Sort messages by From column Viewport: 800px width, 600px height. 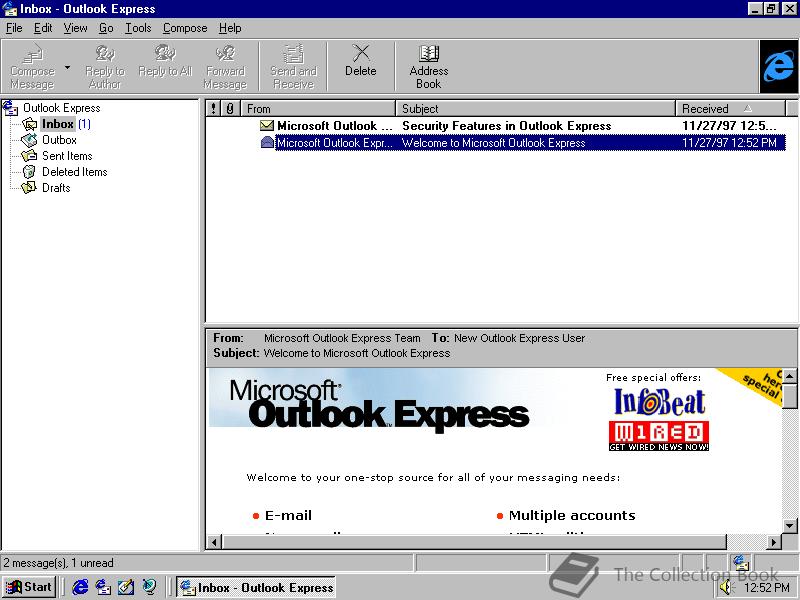point(318,108)
